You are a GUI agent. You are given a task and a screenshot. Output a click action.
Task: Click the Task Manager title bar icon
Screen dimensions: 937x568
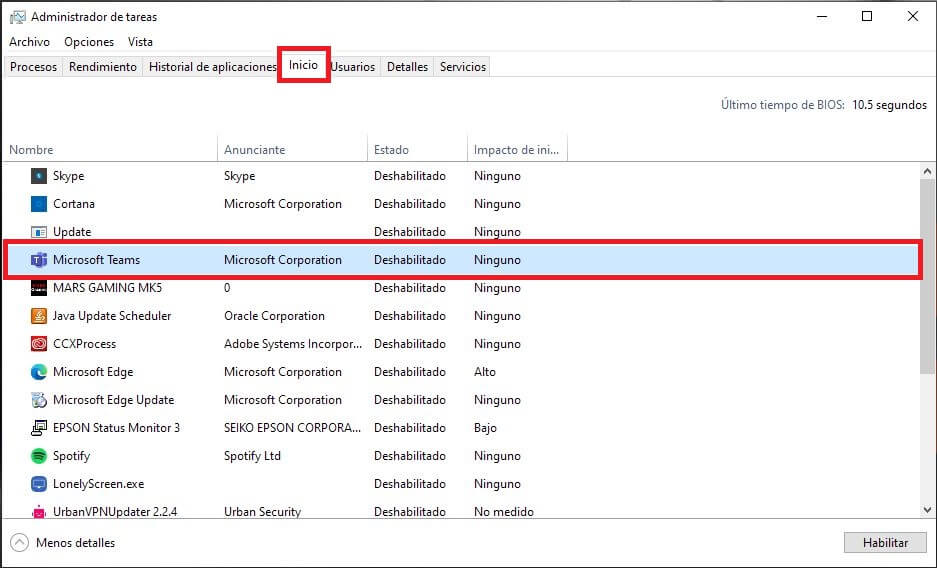[17, 17]
